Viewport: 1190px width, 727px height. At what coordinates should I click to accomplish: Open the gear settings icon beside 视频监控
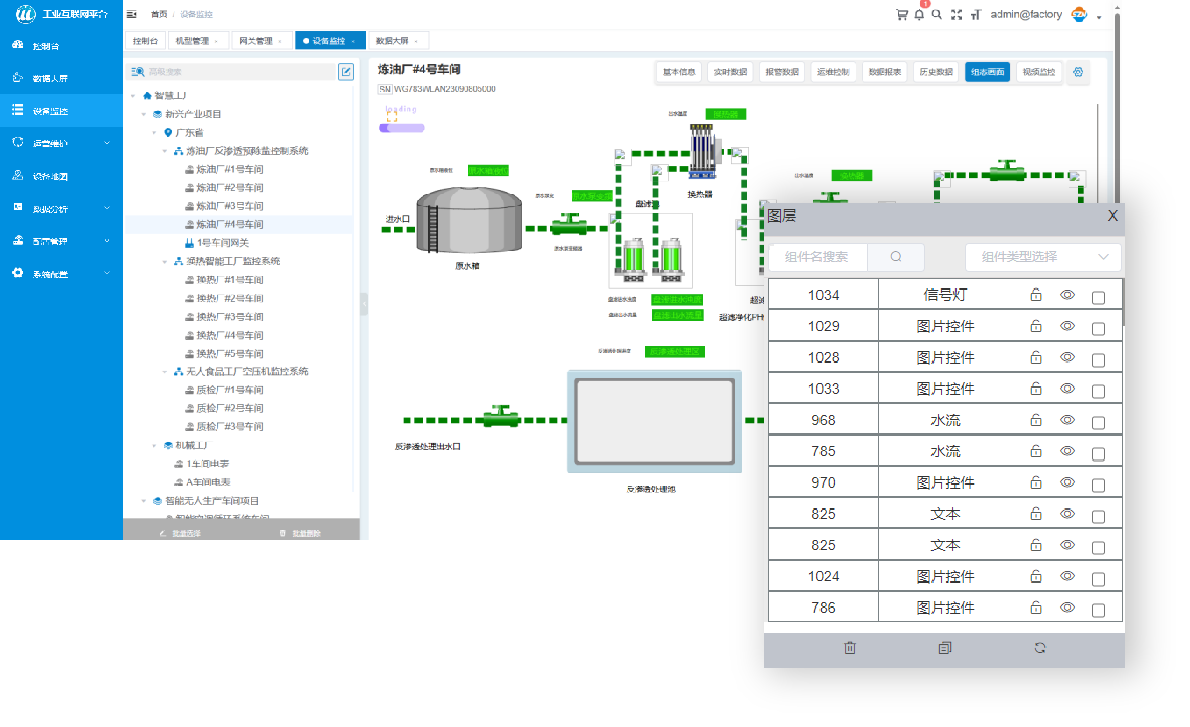1077,72
